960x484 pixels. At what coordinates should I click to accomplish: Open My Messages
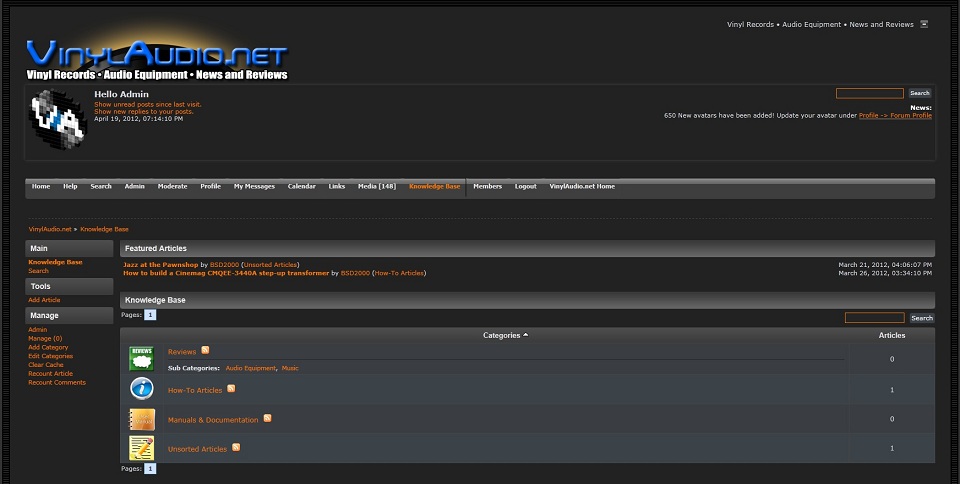click(254, 186)
